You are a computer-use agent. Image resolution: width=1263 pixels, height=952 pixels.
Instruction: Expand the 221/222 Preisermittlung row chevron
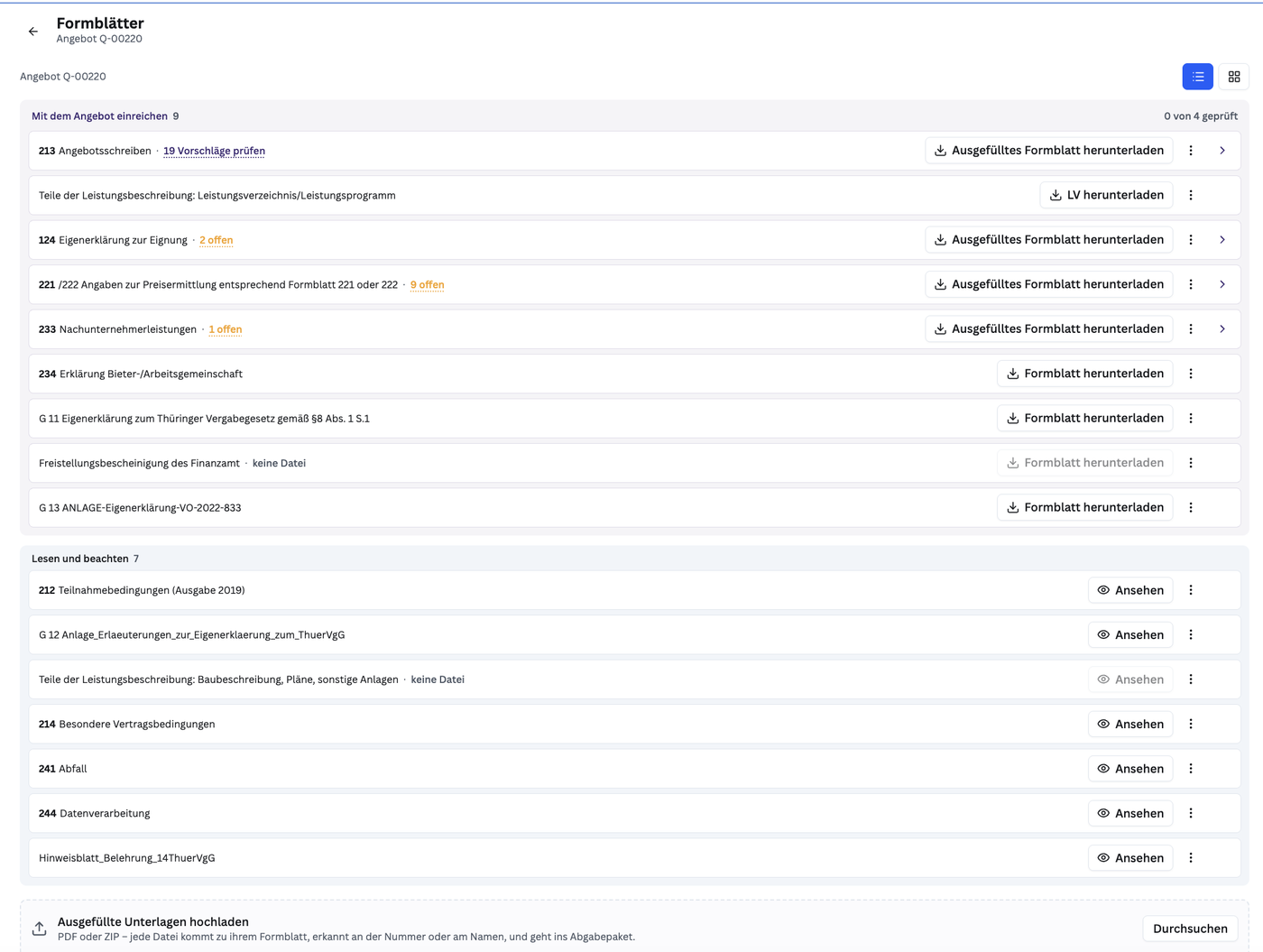pos(1222,284)
